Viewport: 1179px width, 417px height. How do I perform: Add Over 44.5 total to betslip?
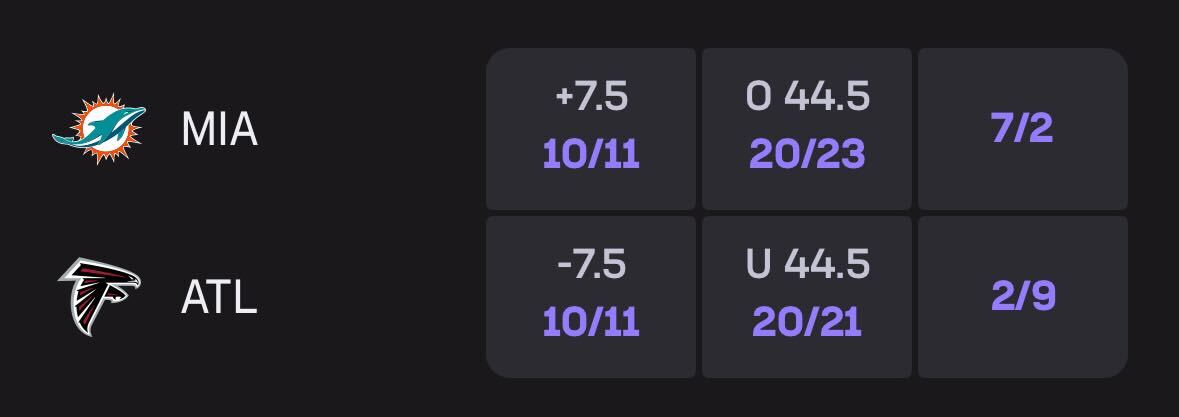[807, 129]
